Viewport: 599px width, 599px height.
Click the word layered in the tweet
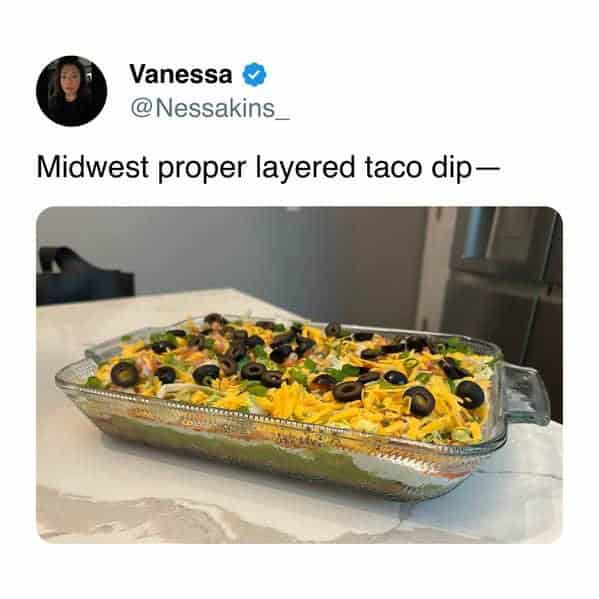tap(306, 168)
